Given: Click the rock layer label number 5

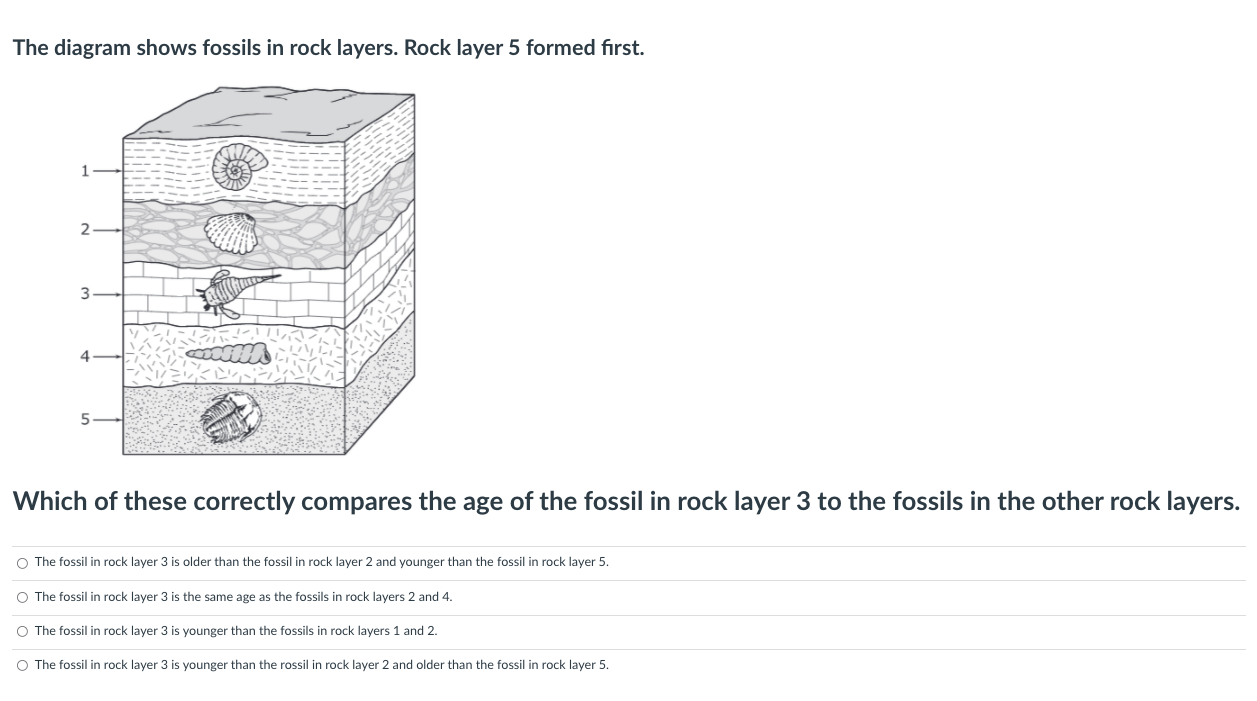Looking at the screenshot, I should pyautogui.click(x=85, y=420).
